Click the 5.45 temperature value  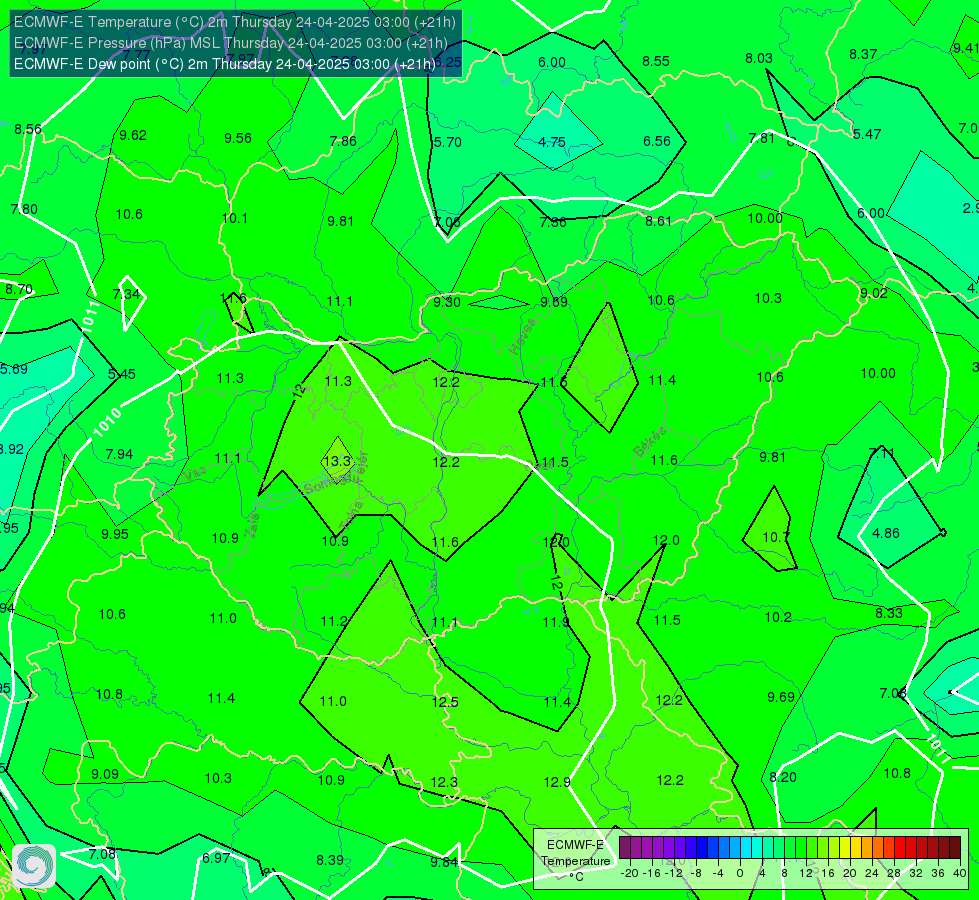point(122,373)
